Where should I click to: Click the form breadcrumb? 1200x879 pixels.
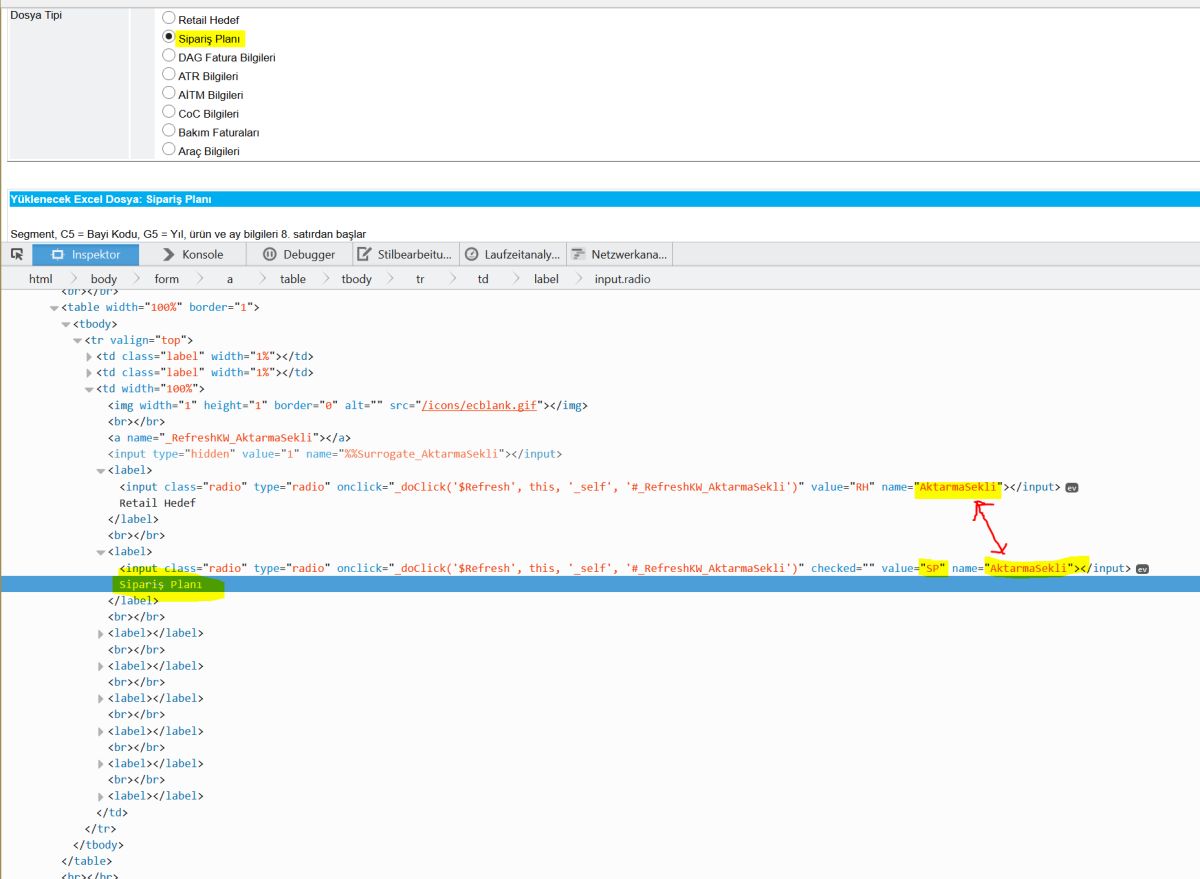[x=166, y=279]
